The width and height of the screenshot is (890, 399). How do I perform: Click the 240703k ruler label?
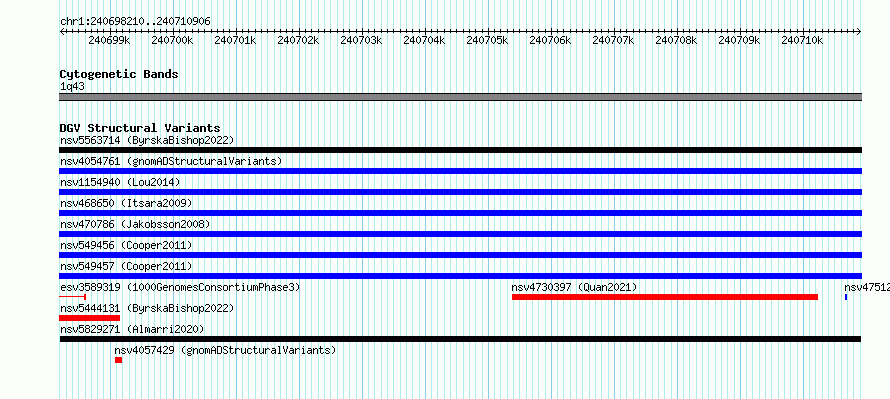pyautogui.click(x=361, y=40)
